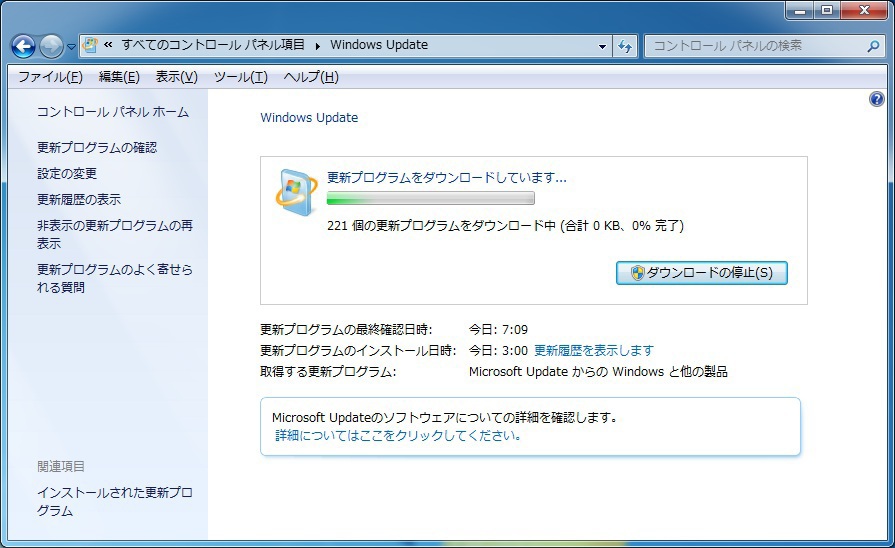Image resolution: width=895 pixels, height=548 pixels.
Task: Click the Forward navigation arrow
Action: [x=51, y=46]
